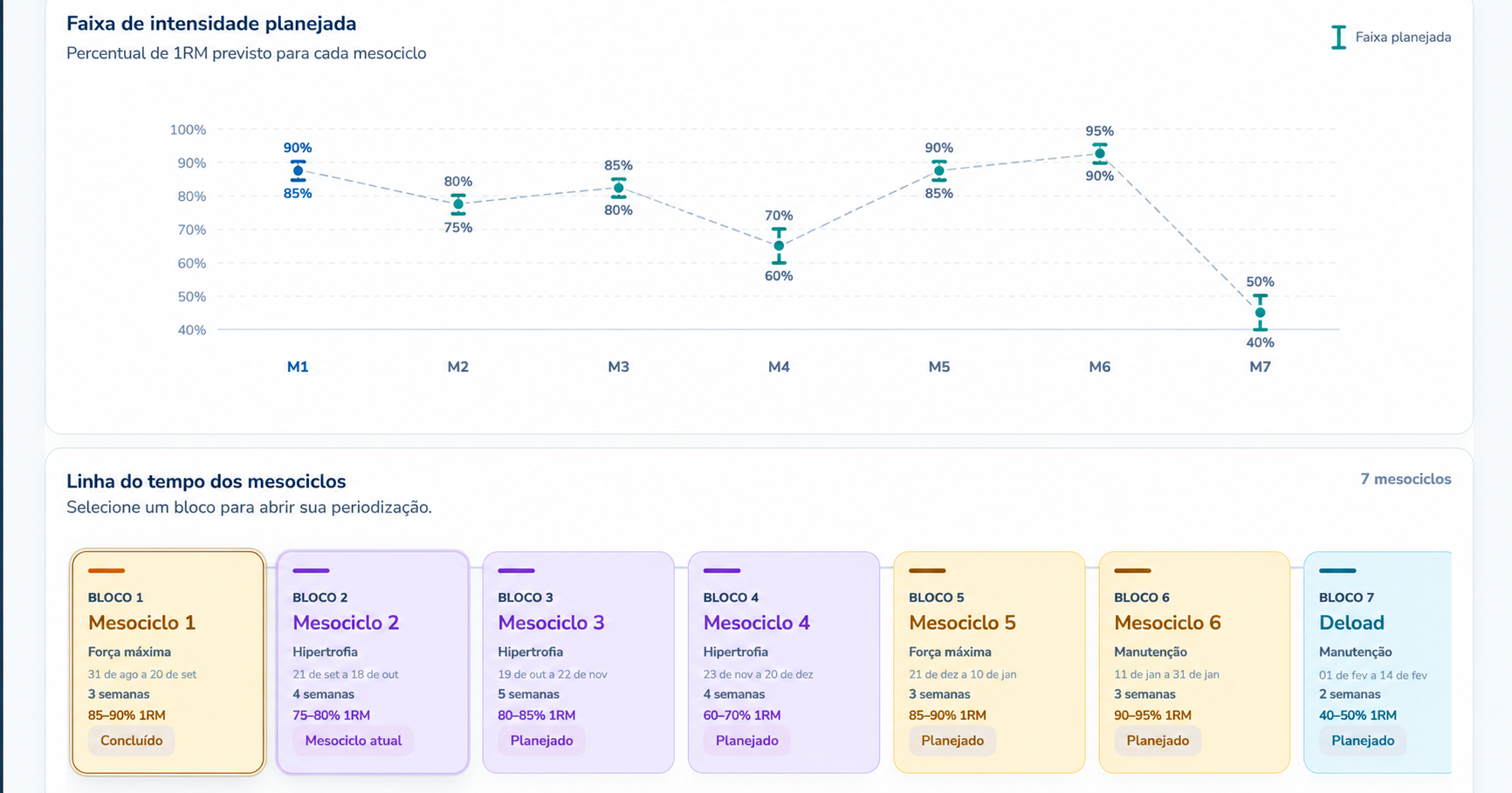Viewport: 1512px width, 793px height.
Task: Click the 'Faixa de intensidade planejada' heading
Action: coord(211,24)
